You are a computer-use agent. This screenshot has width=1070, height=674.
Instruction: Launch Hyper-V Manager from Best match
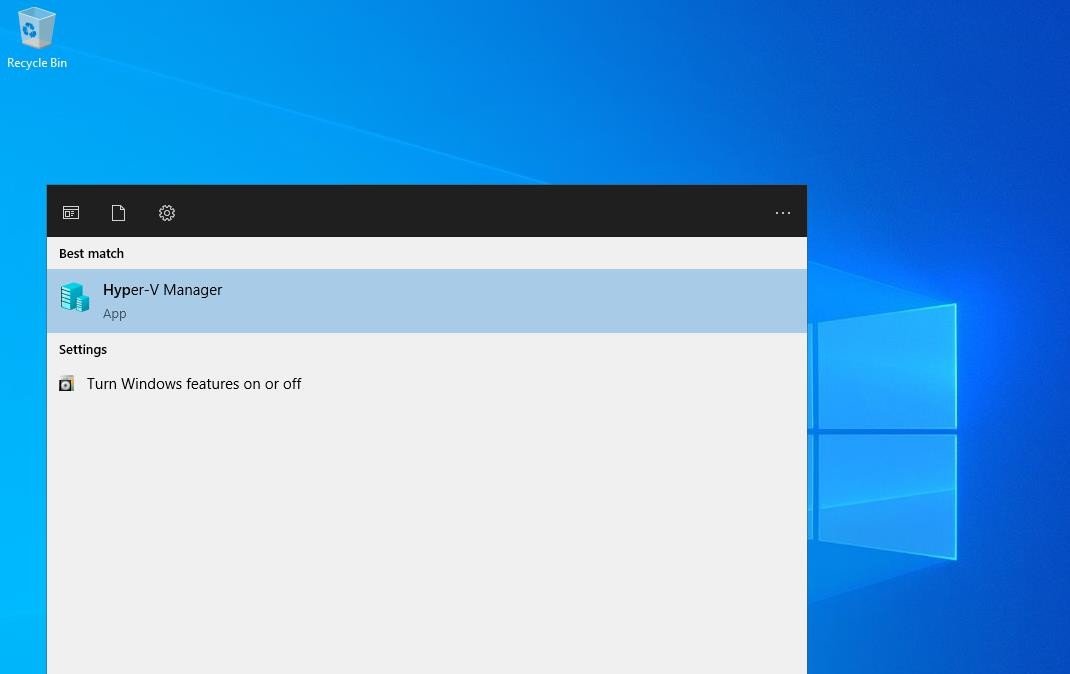(x=426, y=301)
